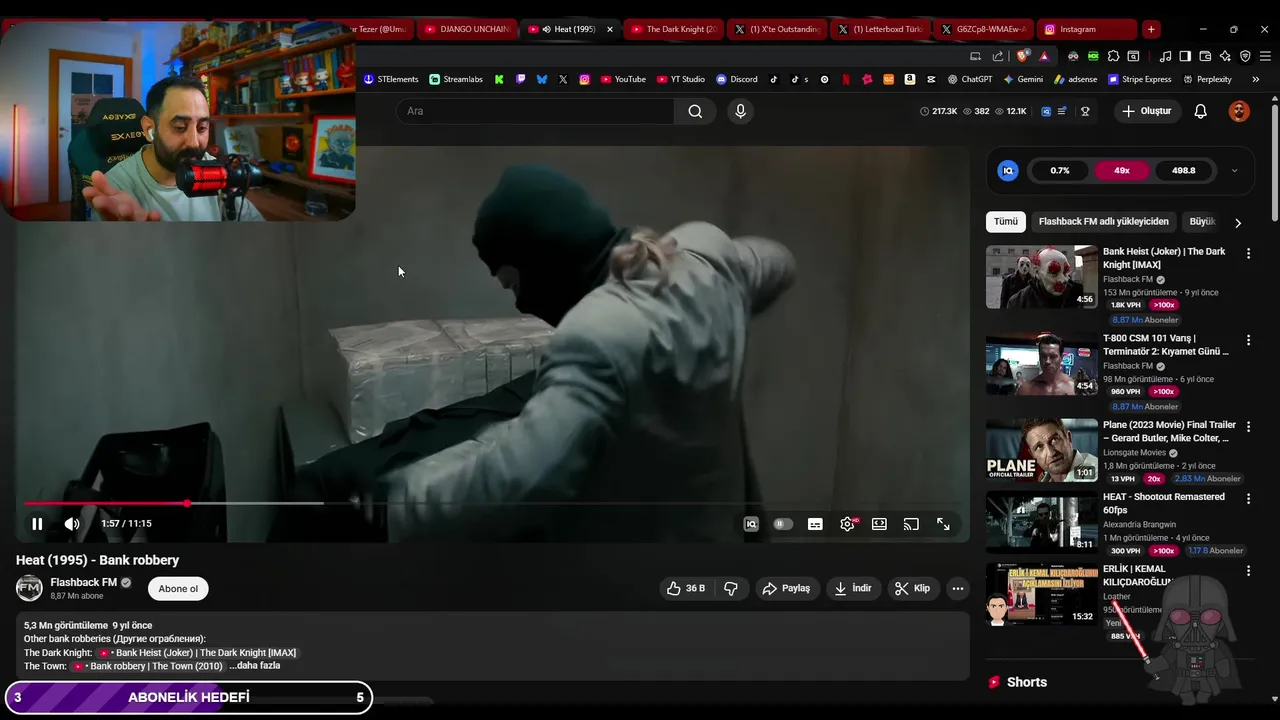Cast the video with the cast icon
The image size is (1280, 720).
coord(911,524)
